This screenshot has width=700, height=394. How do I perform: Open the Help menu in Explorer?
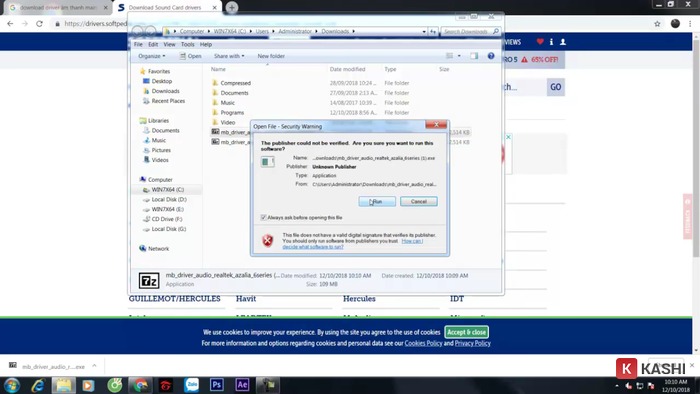pos(206,45)
